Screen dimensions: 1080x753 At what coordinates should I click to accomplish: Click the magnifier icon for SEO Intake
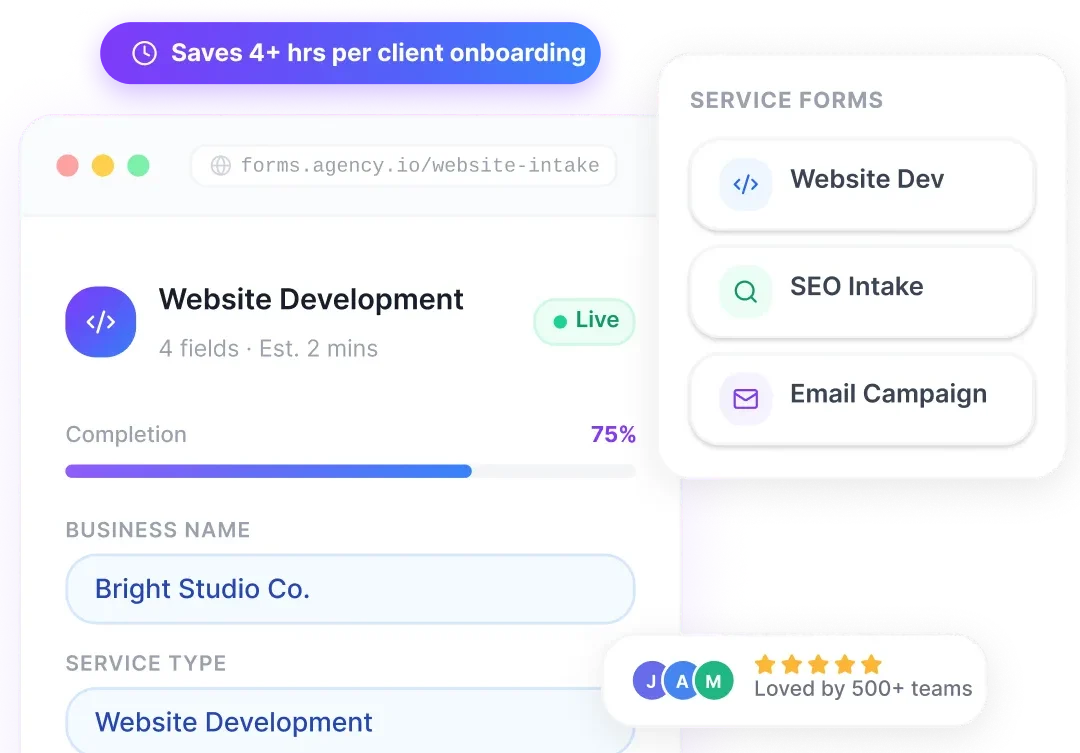click(x=746, y=291)
